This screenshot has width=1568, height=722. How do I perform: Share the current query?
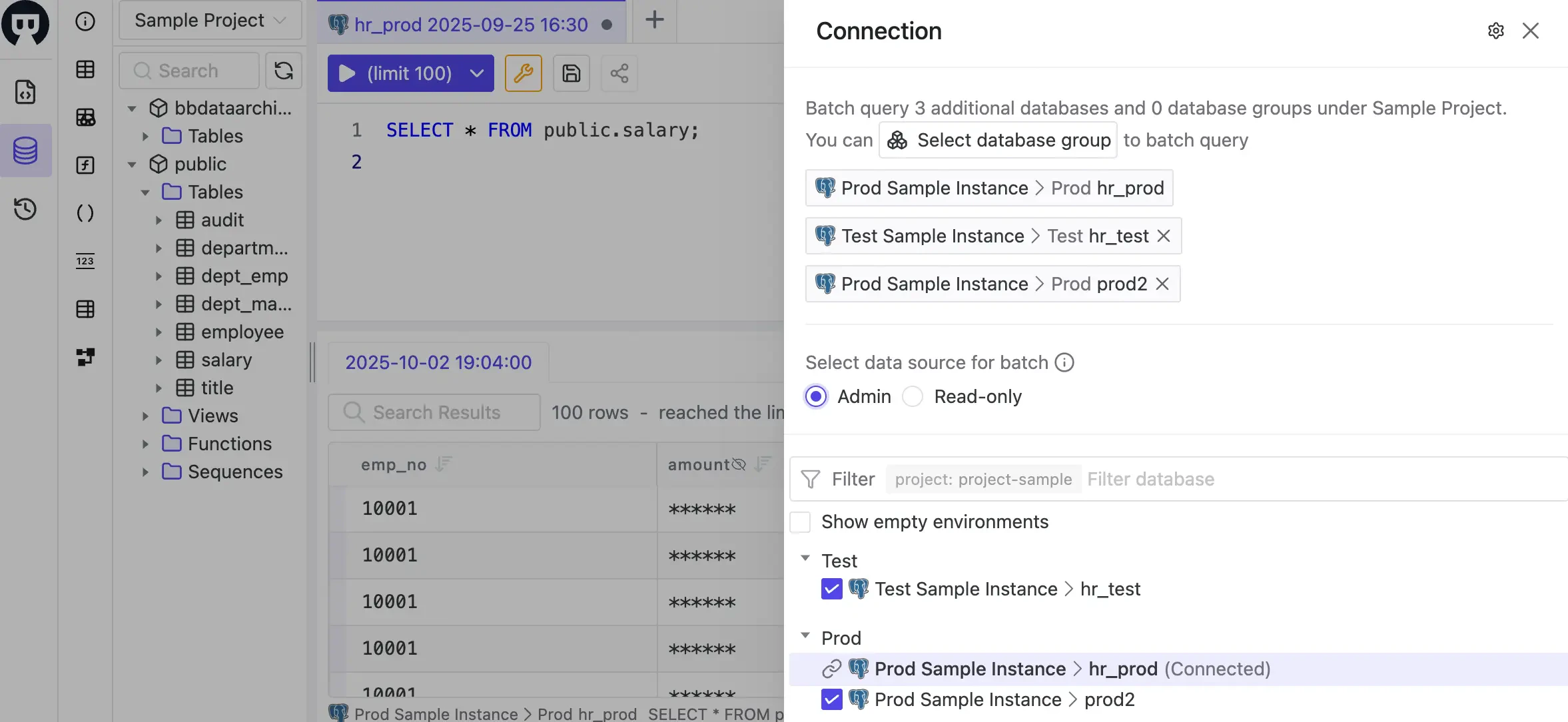[x=619, y=73]
